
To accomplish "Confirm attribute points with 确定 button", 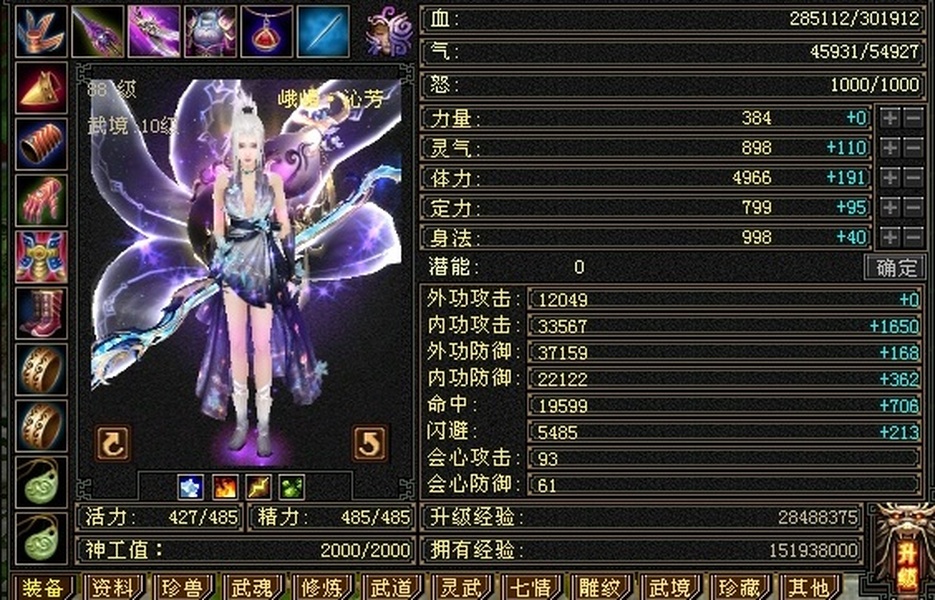I will pos(895,267).
